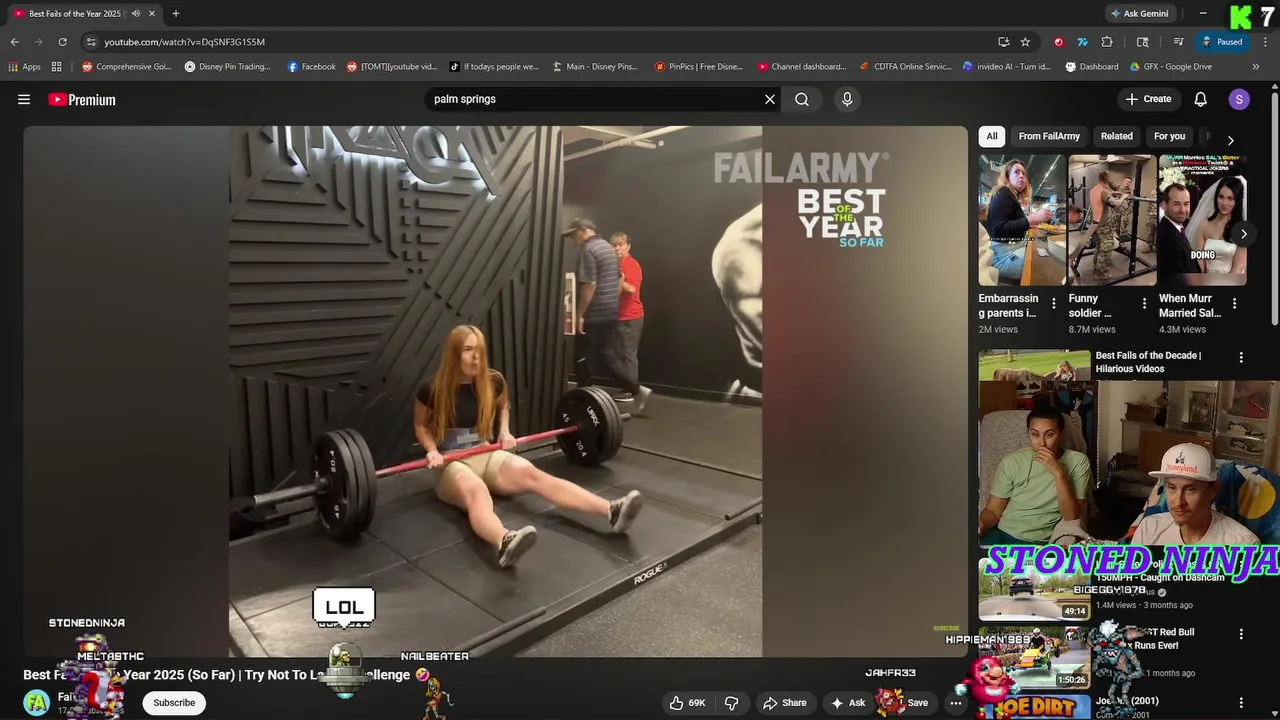Start voice search with the microphone
The width and height of the screenshot is (1280, 720).
tap(847, 99)
